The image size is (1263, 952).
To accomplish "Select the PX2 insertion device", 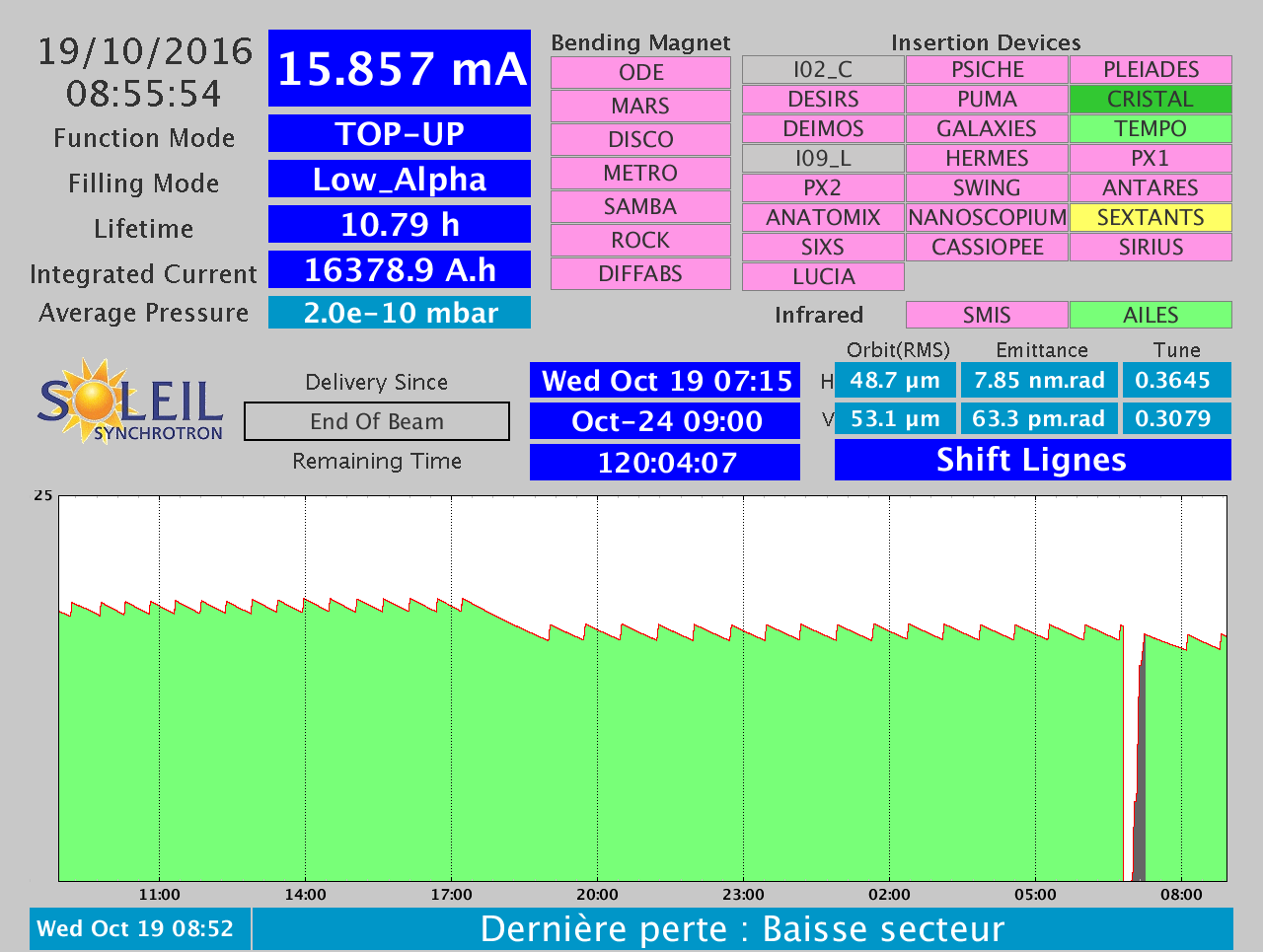I will point(823,187).
